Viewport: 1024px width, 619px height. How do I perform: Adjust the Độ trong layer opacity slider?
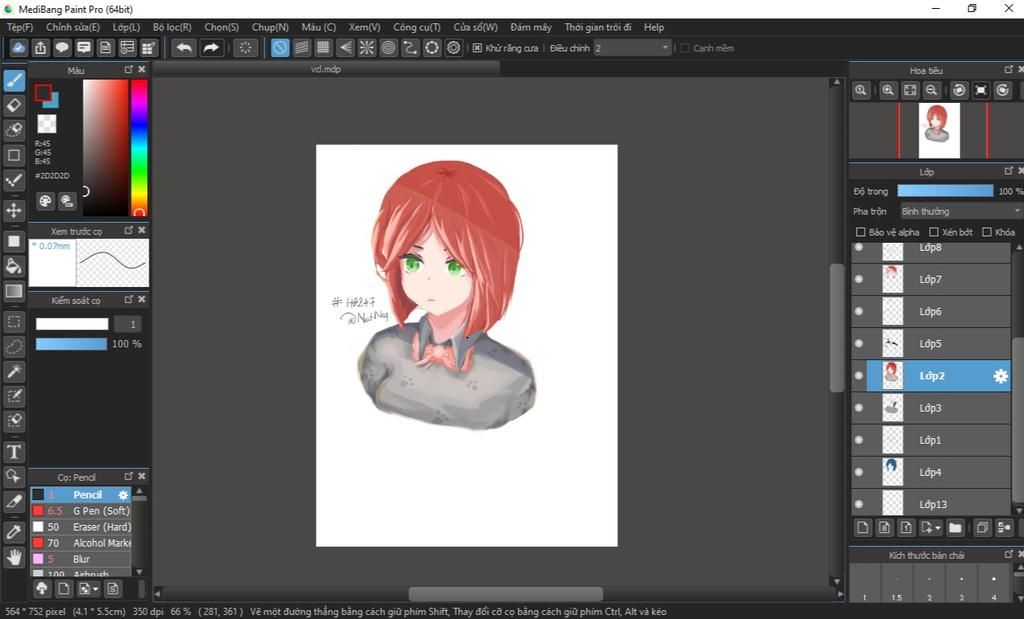click(945, 191)
